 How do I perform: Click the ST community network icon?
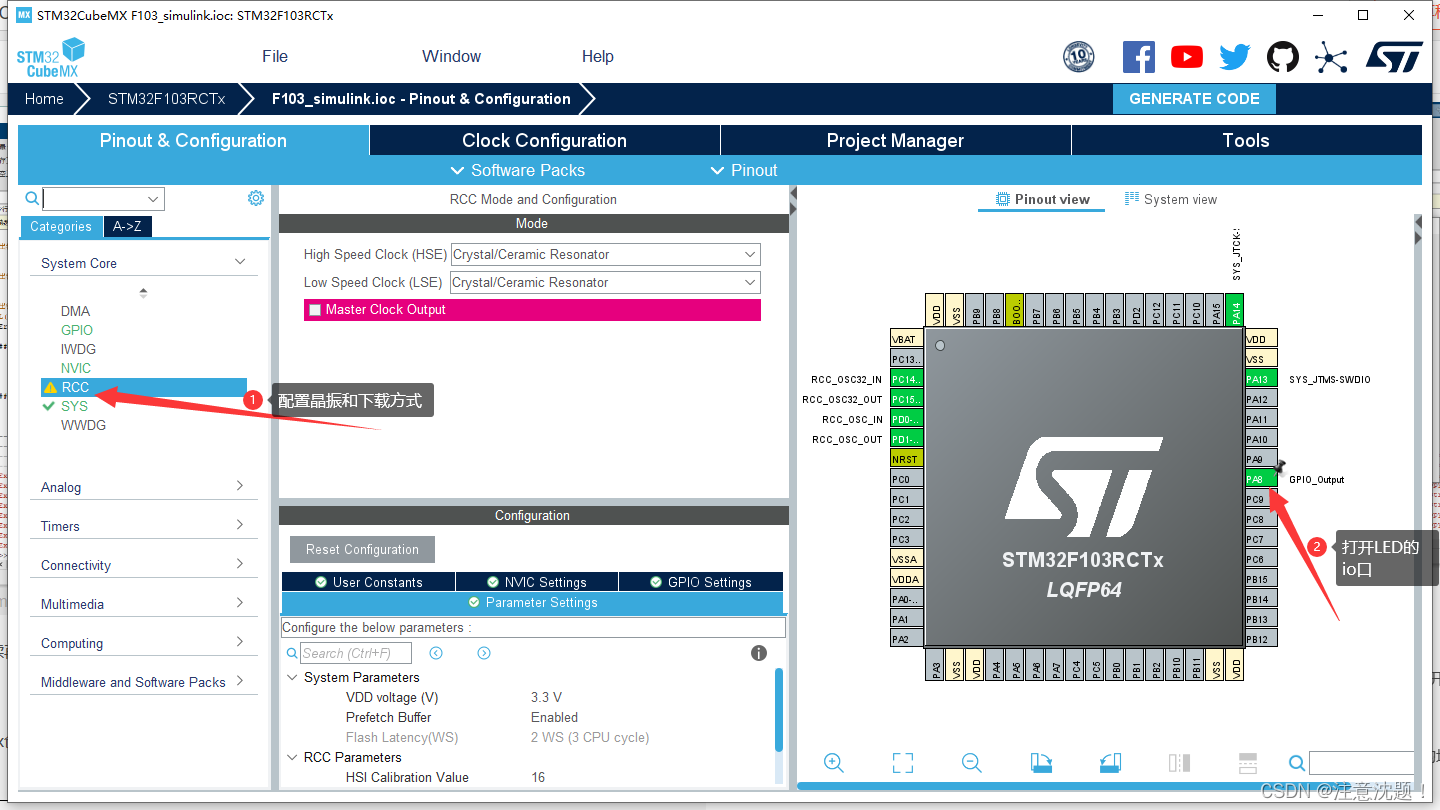[x=1331, y=57]
